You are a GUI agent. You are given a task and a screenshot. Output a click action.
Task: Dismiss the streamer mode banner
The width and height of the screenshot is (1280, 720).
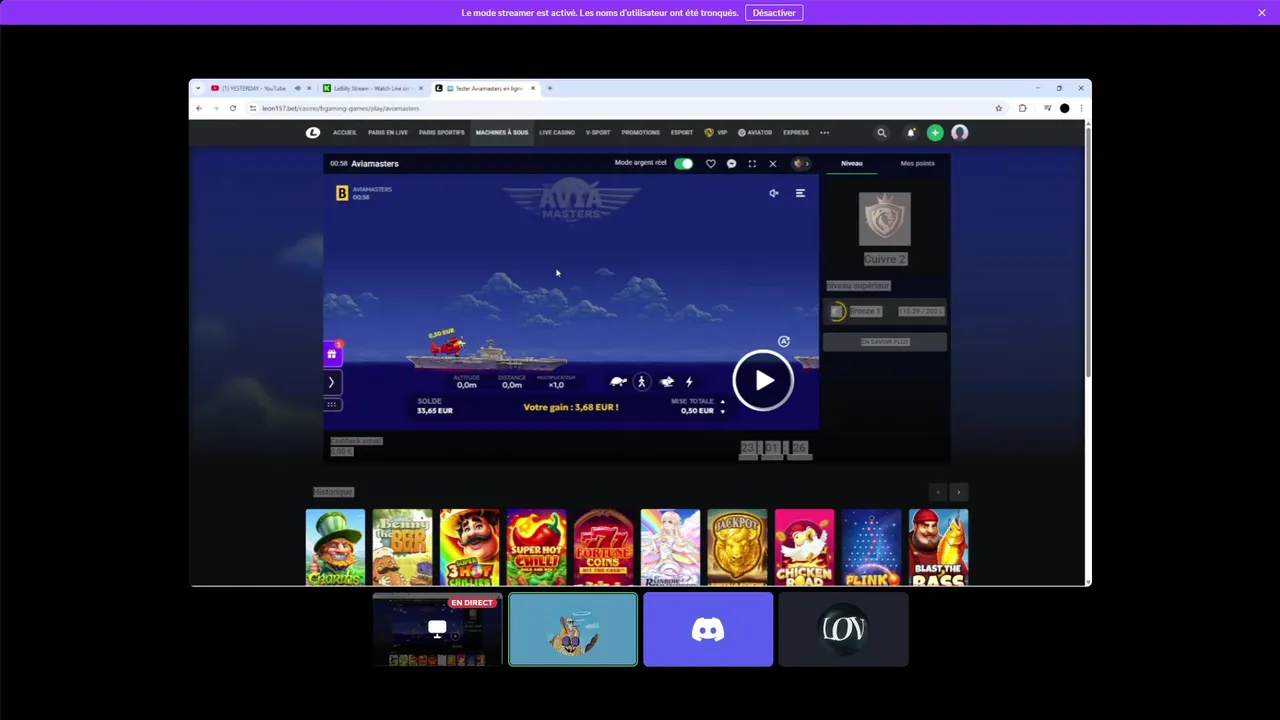coord(1262,13)
